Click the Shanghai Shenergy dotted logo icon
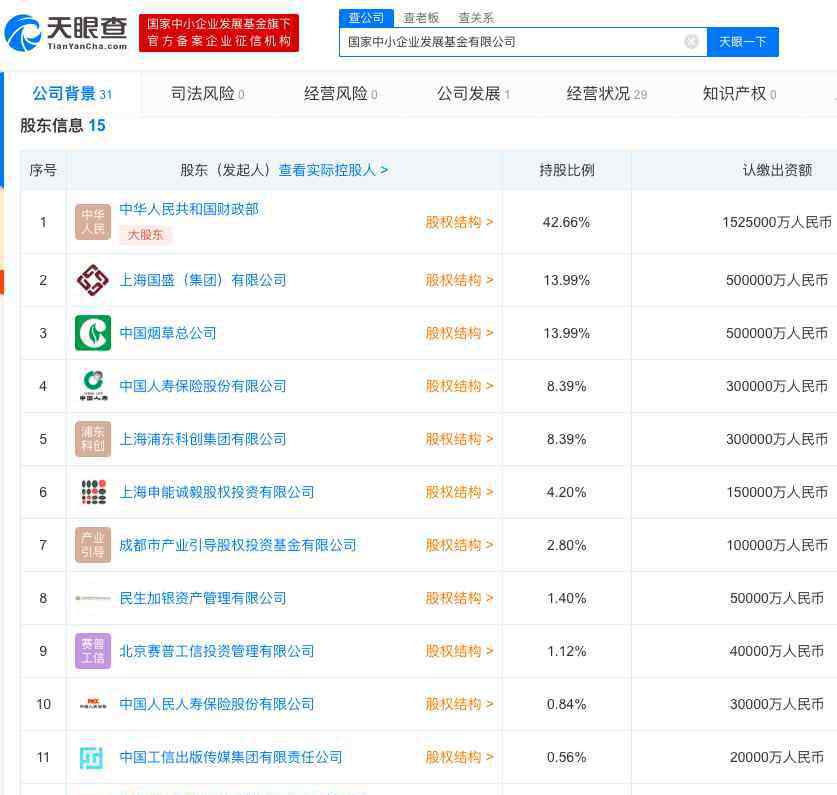Image resolution: width=837 pixels, height=795 pixels. 93,492
